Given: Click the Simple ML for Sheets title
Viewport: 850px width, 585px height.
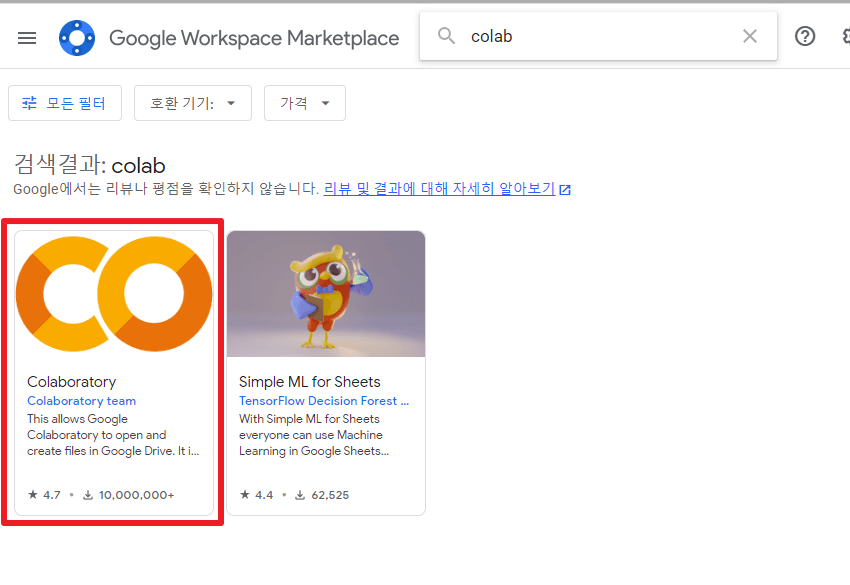Looking at the screenshot, I should coord(310,382).
